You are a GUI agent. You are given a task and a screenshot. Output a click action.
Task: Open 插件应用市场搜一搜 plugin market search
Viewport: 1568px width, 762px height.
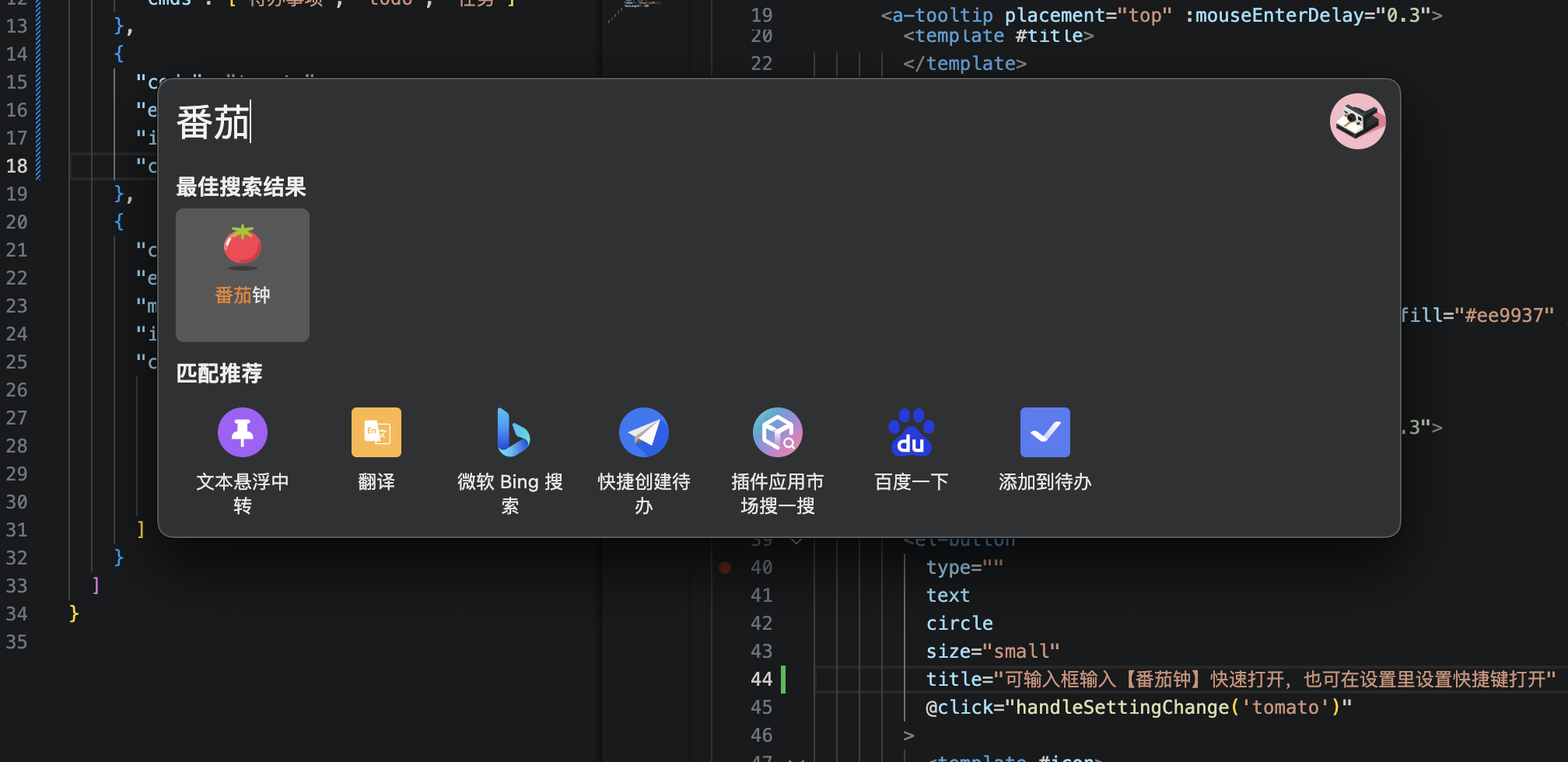pyautogui.click(x=777, y=433)
